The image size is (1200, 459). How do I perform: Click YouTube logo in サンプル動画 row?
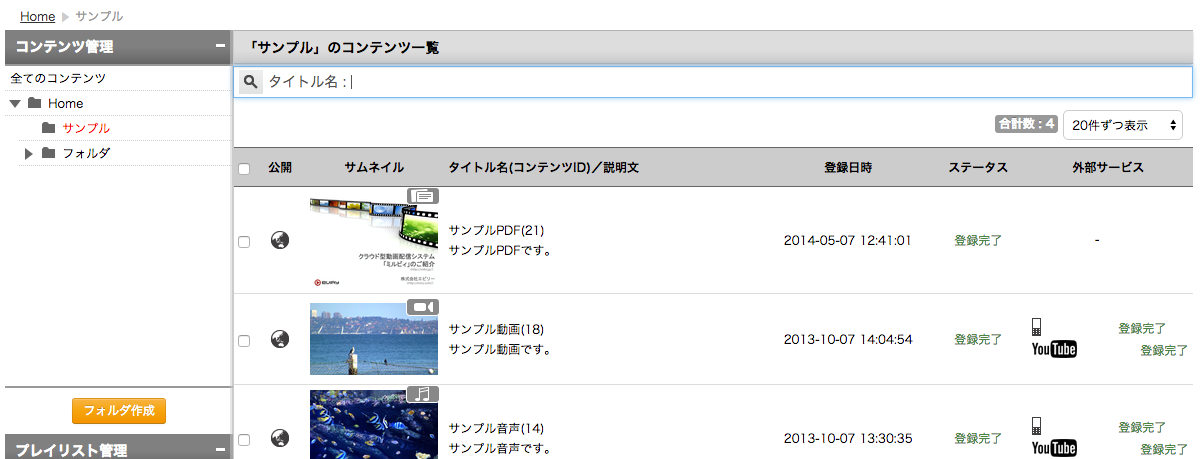1054,349
